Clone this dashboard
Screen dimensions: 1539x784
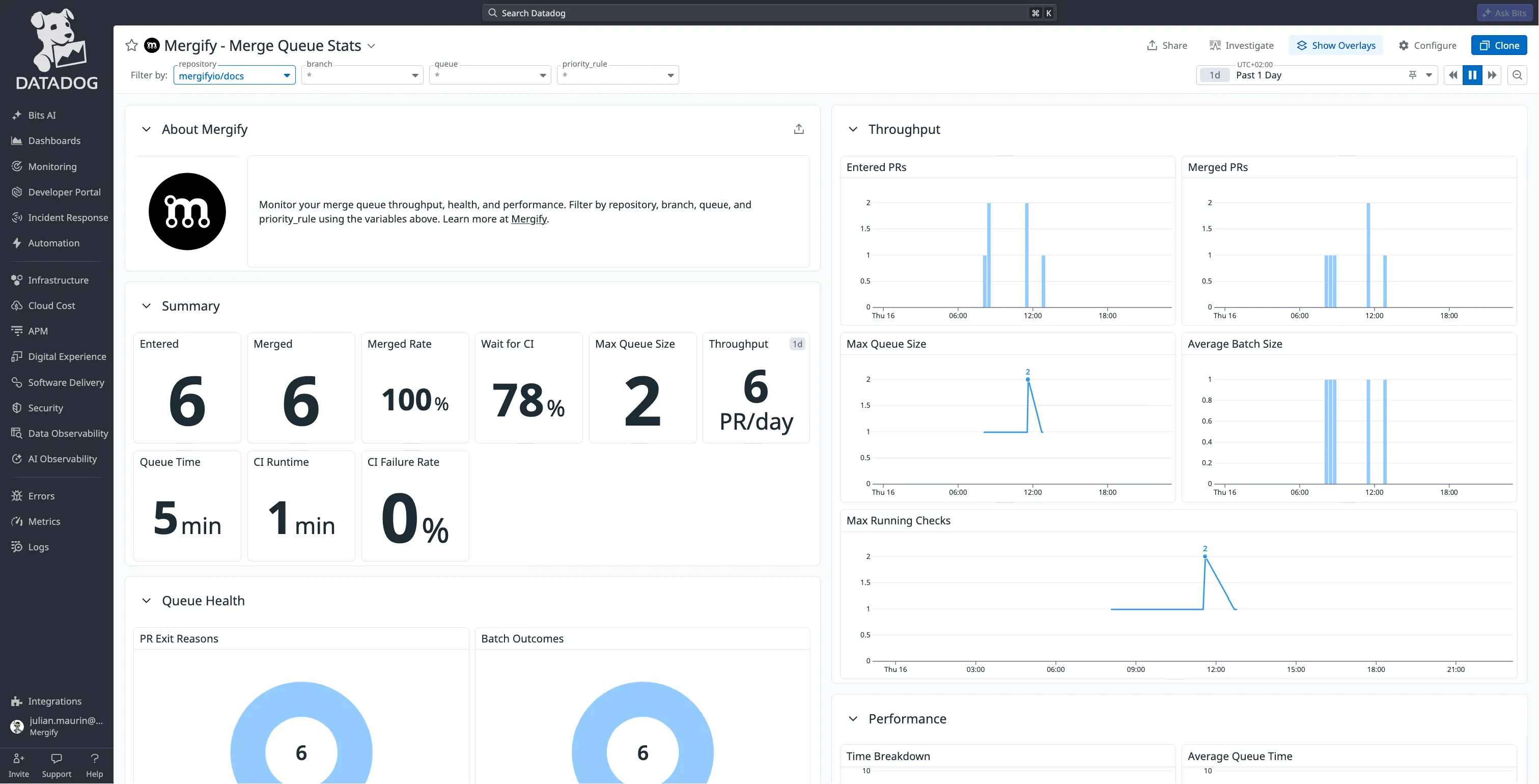click(1499, 45)
